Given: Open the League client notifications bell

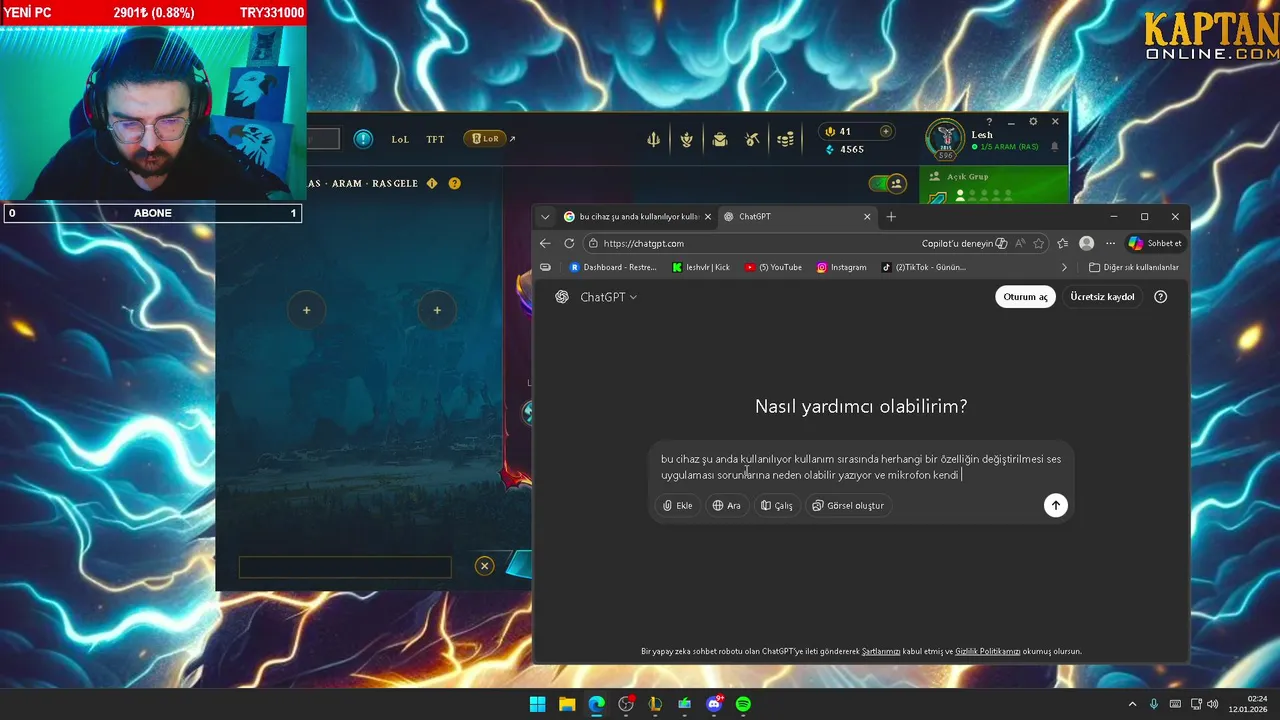Looking at the screenshot, I should [x=1054, y=146].
